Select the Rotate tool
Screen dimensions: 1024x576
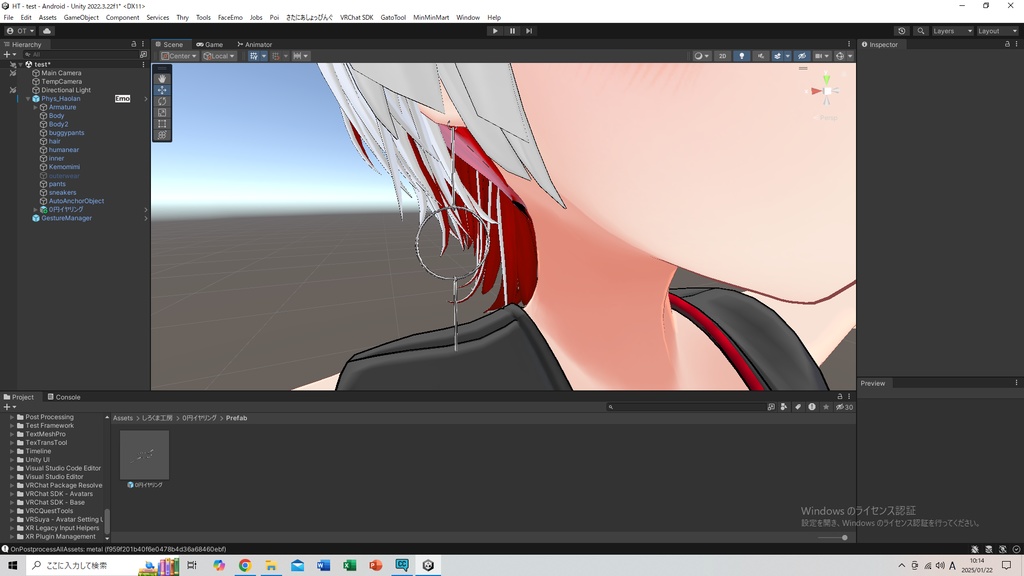[162, 101]
